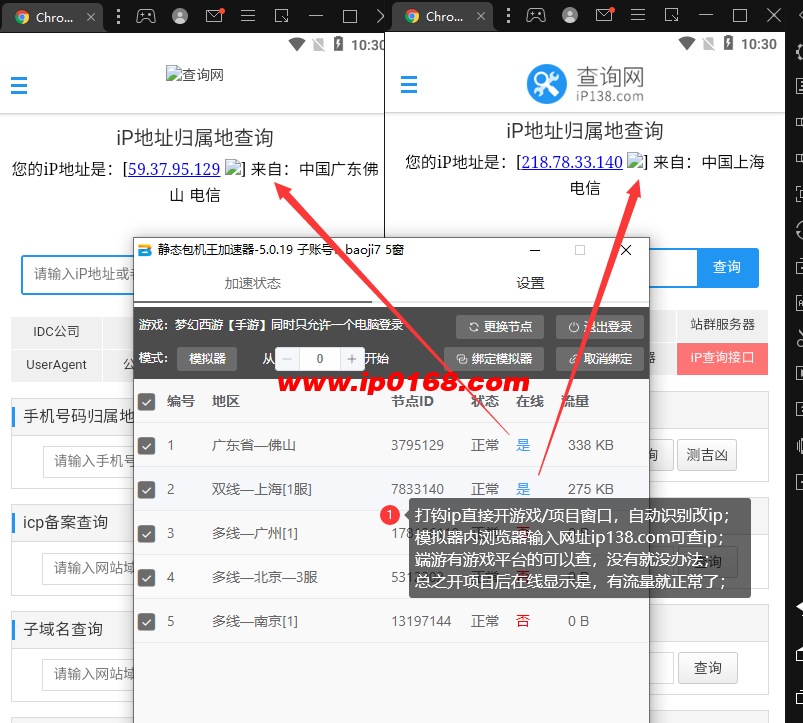Switch to the 加速状态 tab
This screenshot has width=803, height=723.
(252, 283)
